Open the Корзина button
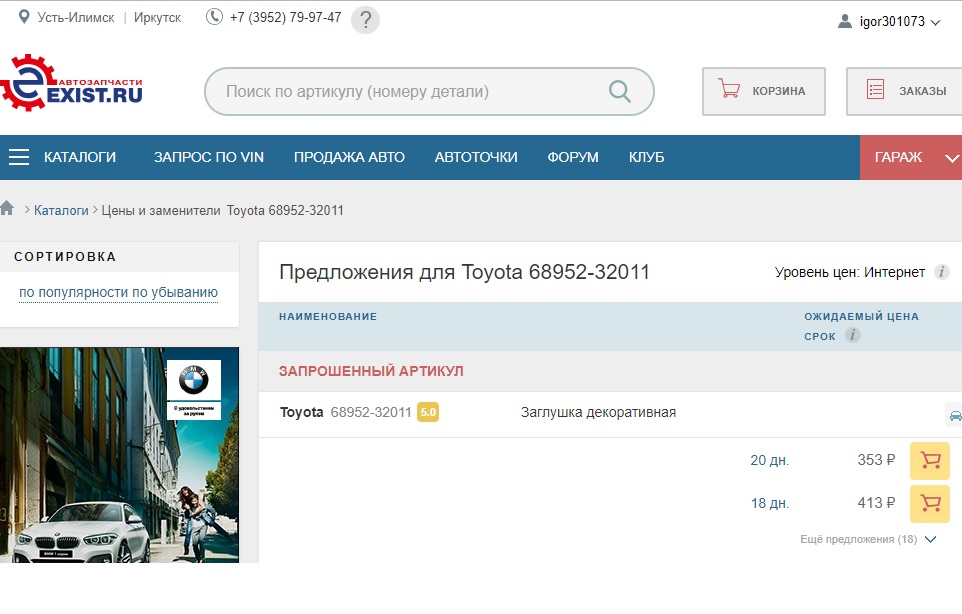 pyautogui.click(x=764, y=91)
